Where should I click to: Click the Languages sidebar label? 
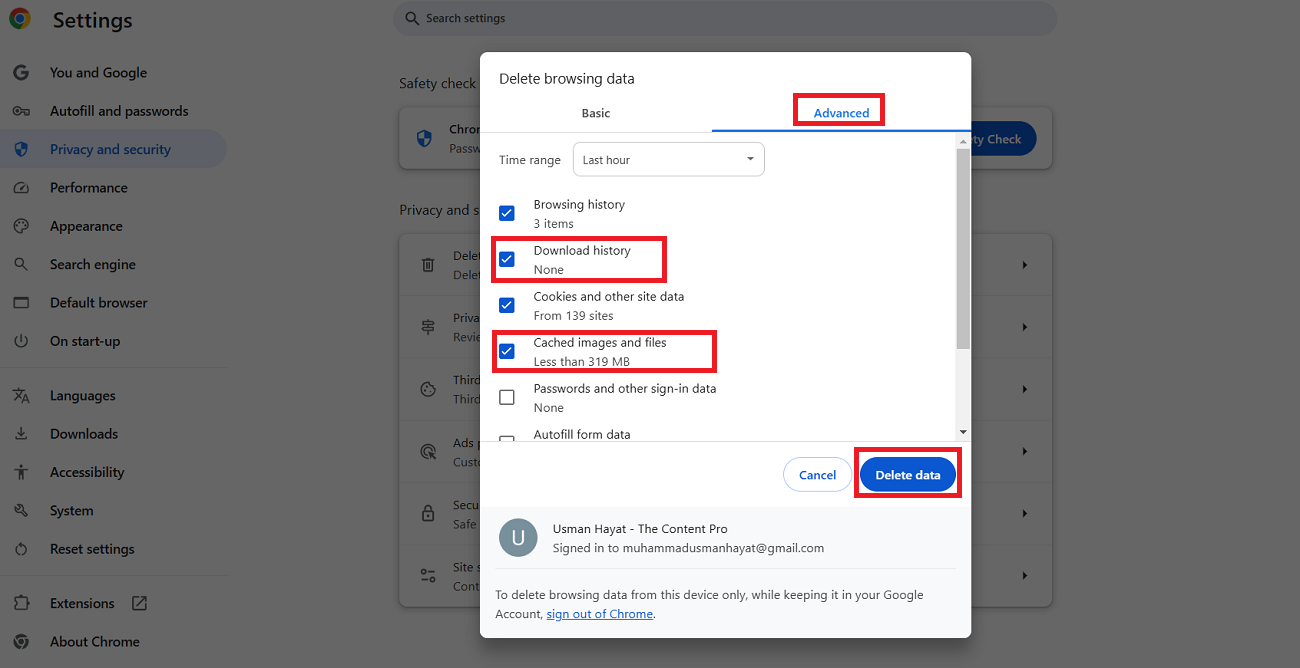pos(83,396)
